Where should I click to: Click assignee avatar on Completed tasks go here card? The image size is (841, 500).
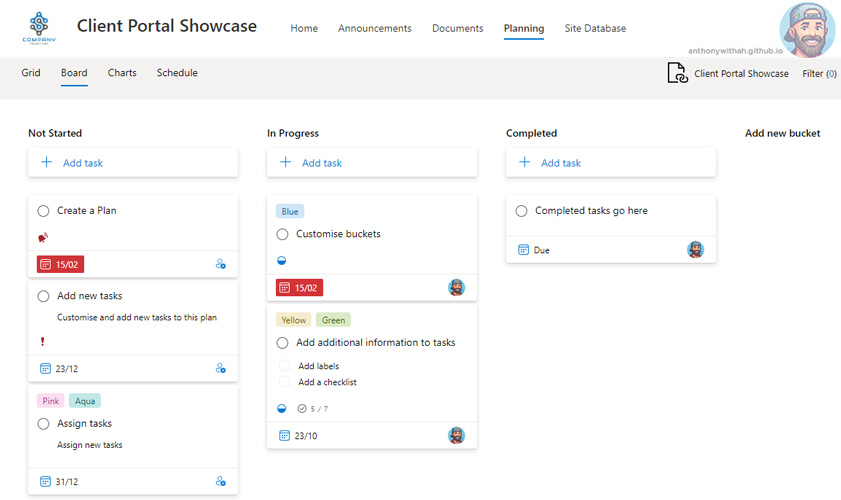(695, 250)
